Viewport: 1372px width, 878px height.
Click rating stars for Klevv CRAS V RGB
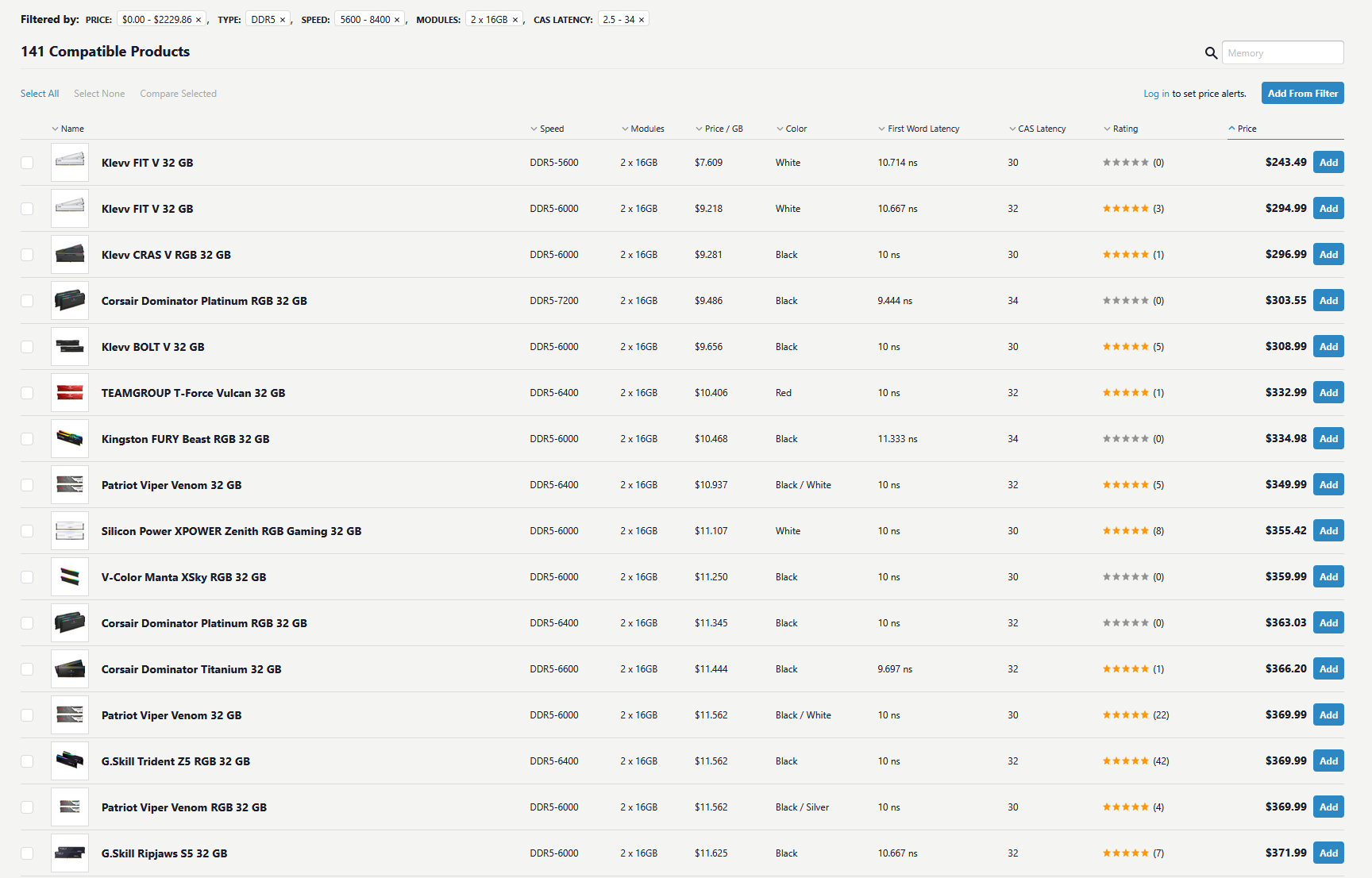click(1125, 255)
